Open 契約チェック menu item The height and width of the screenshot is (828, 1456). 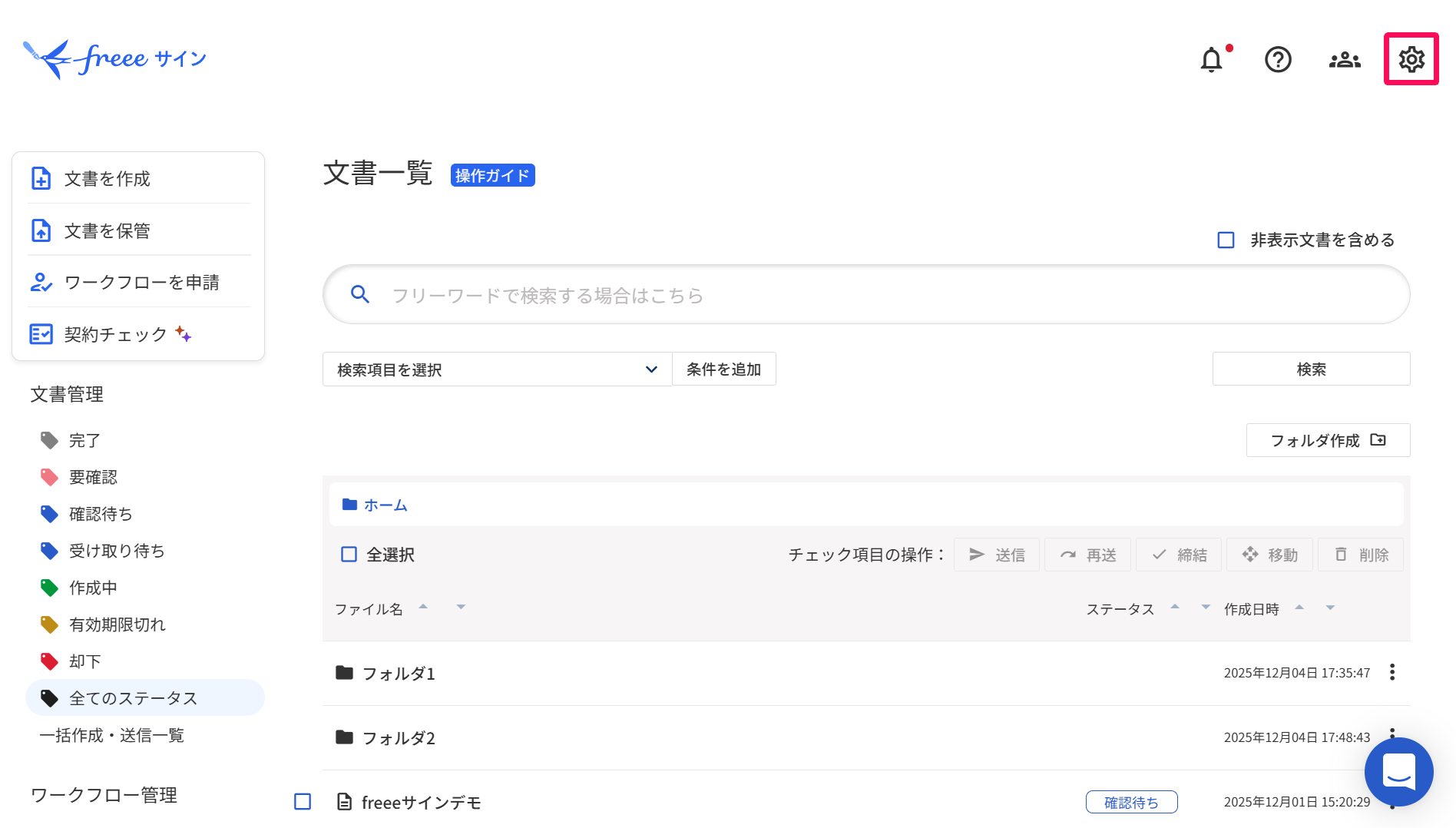pos(139,334)
